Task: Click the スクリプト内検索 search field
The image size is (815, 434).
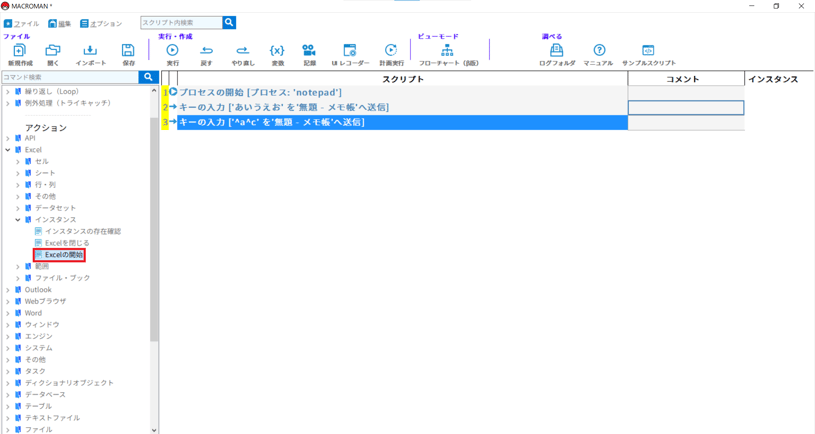Action: (181, 22)
